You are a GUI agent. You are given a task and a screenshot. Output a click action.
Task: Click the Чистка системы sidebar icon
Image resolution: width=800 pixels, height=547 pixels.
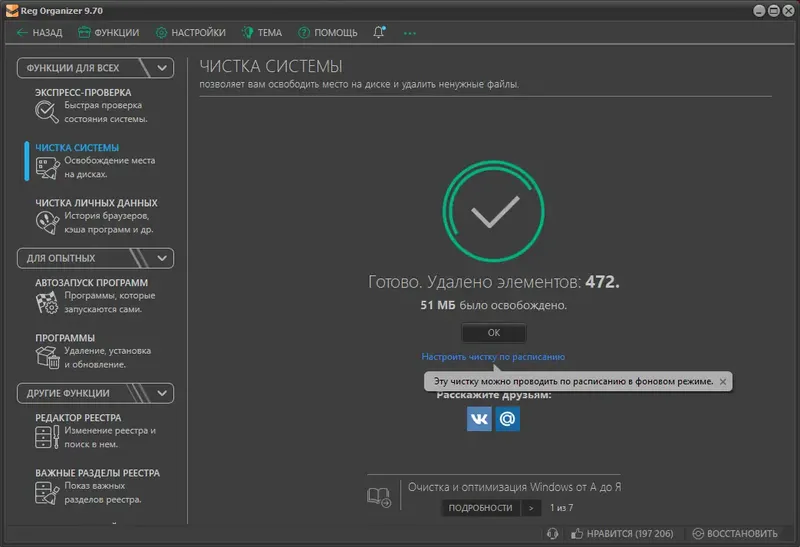[47, 168]
